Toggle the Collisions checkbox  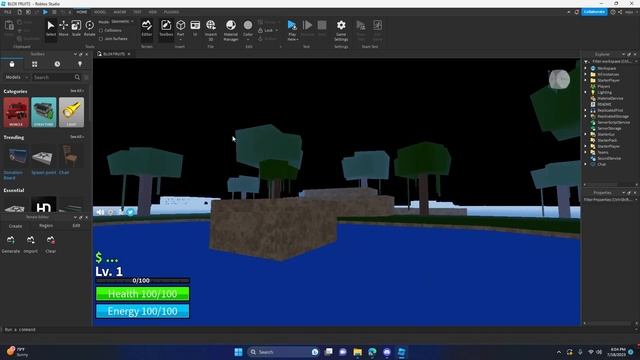tap(101, 31)
